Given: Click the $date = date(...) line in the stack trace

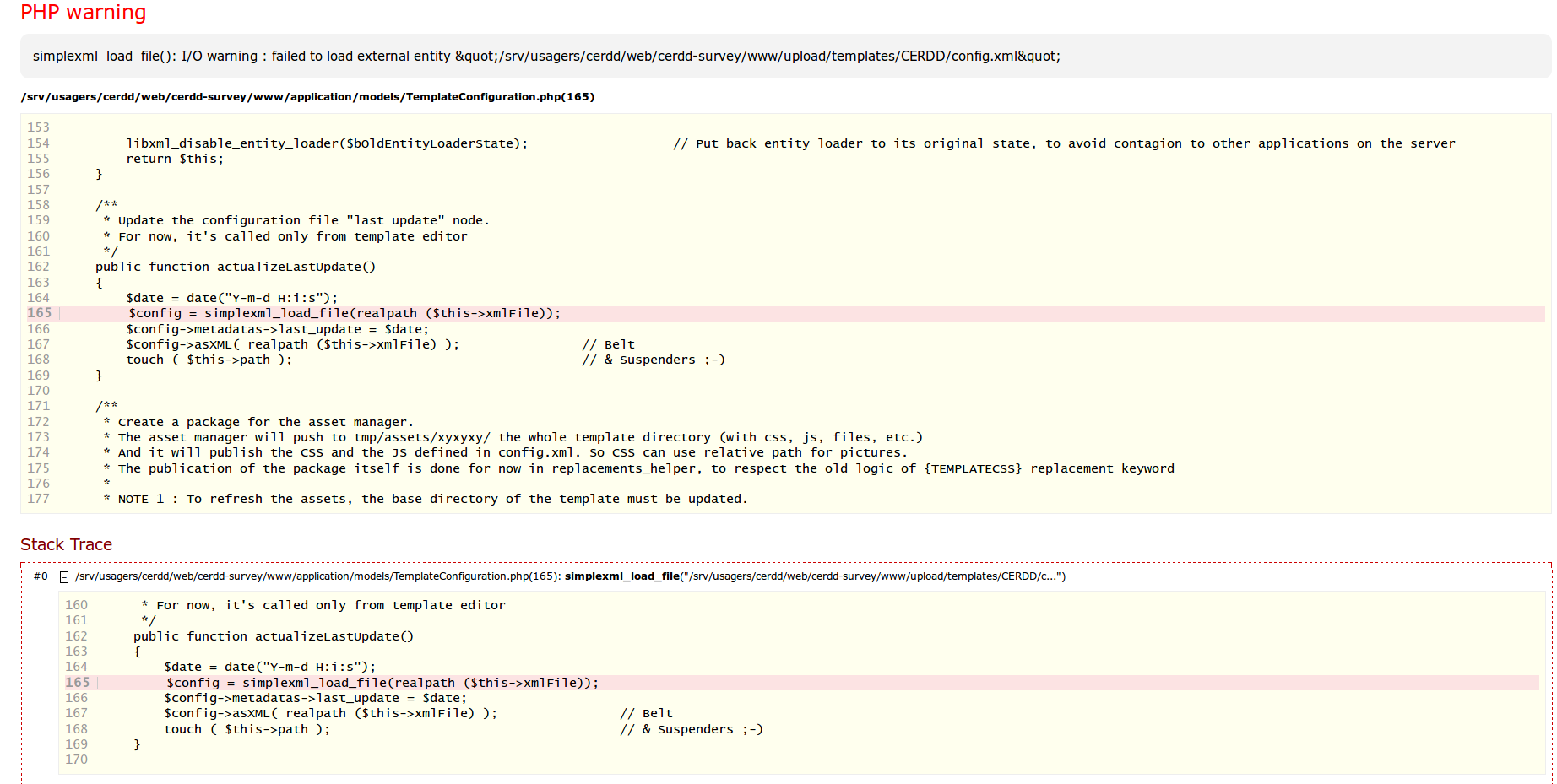Looking at the screenshot, I should (269, 667).
